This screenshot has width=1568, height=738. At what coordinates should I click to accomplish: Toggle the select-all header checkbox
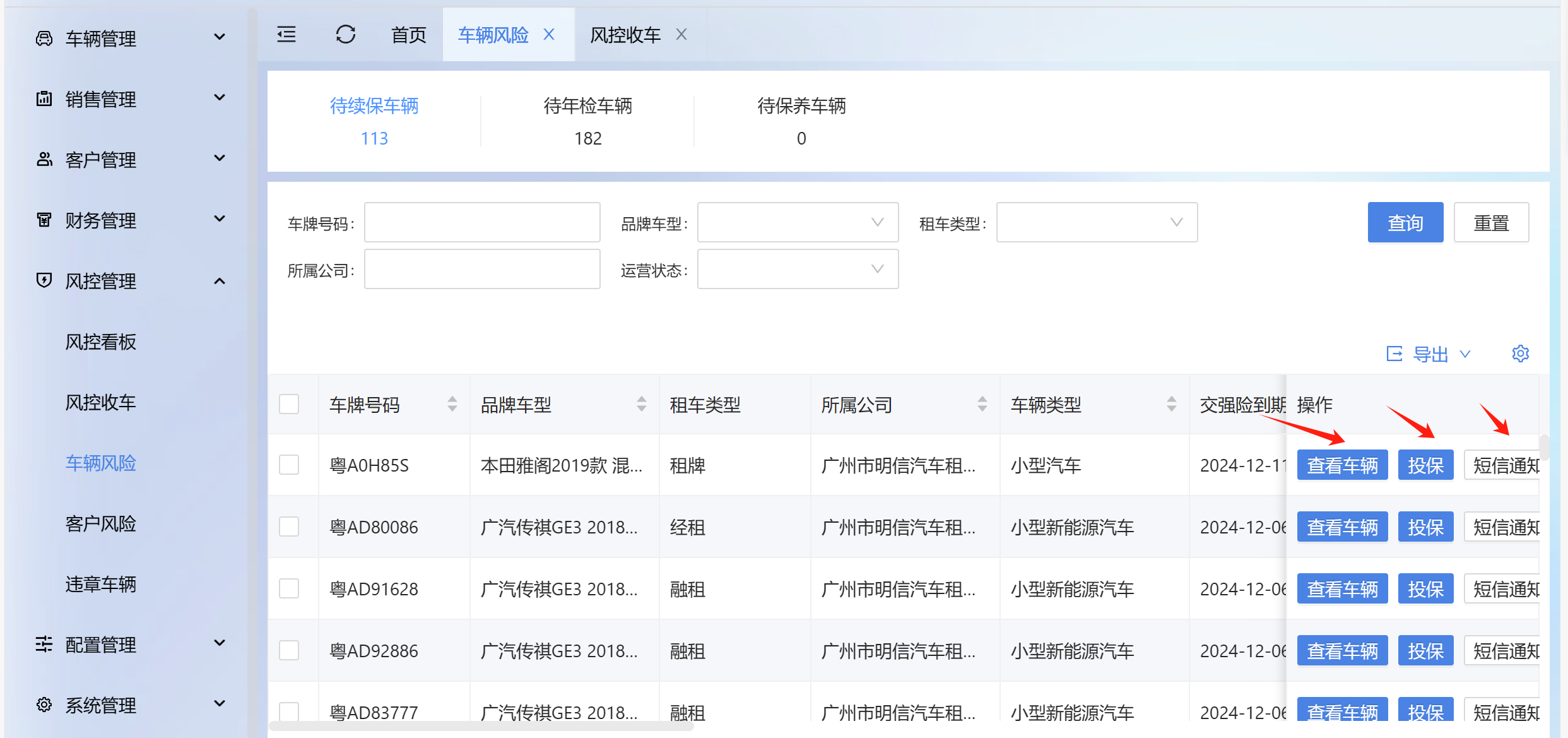click(x=289, y=404)
